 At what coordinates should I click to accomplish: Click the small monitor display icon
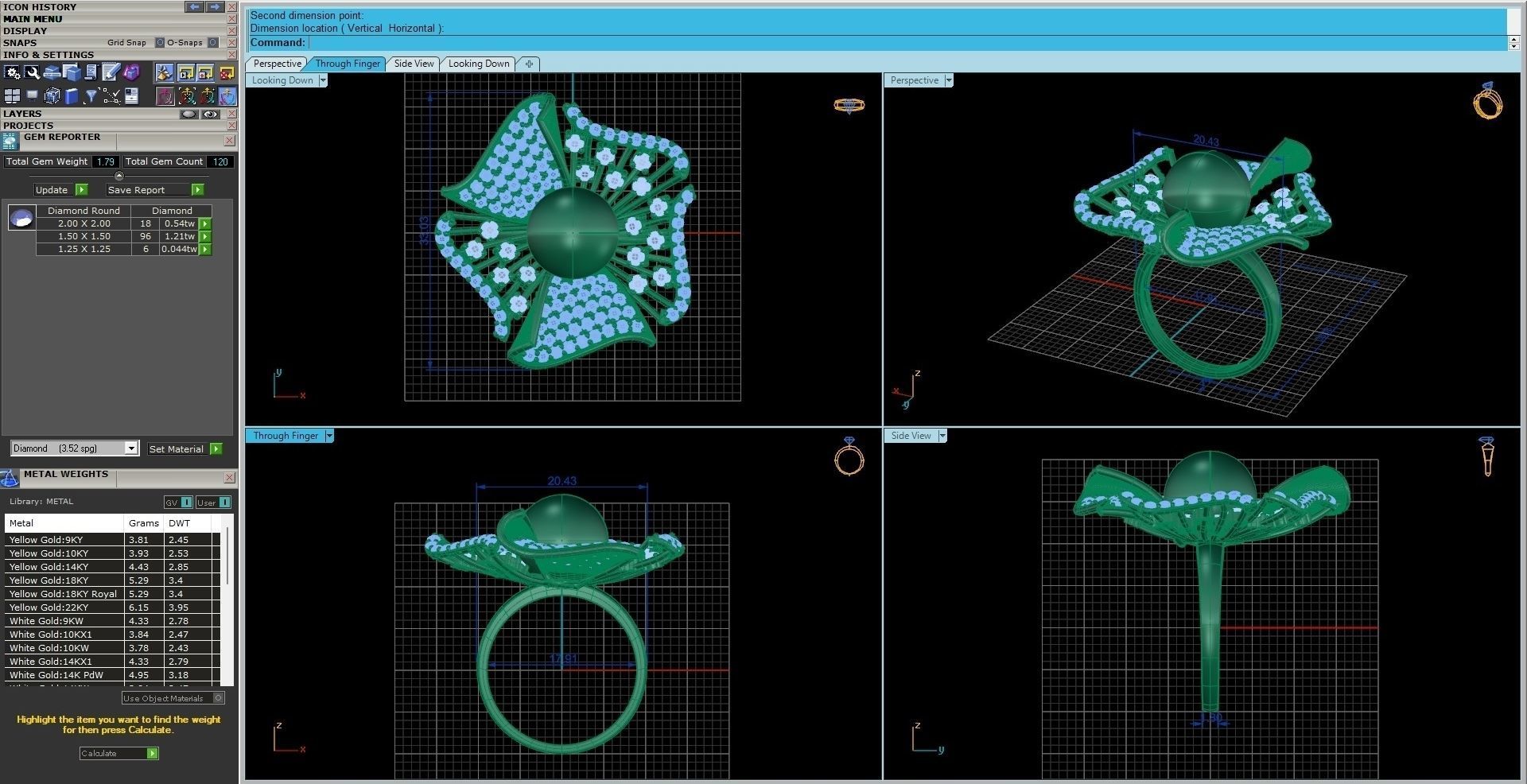point(32,96)
